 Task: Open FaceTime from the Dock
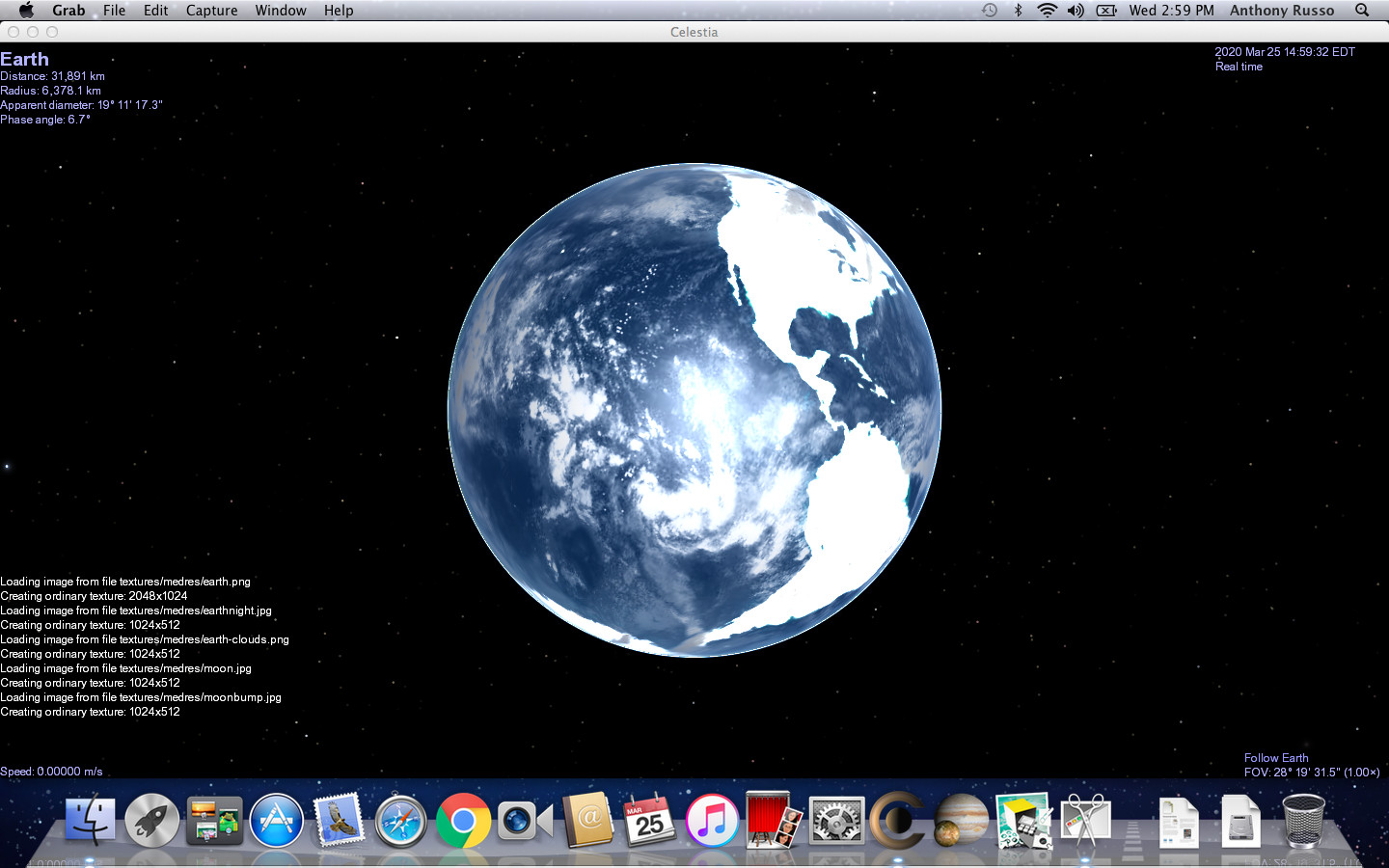pos(524,821)
